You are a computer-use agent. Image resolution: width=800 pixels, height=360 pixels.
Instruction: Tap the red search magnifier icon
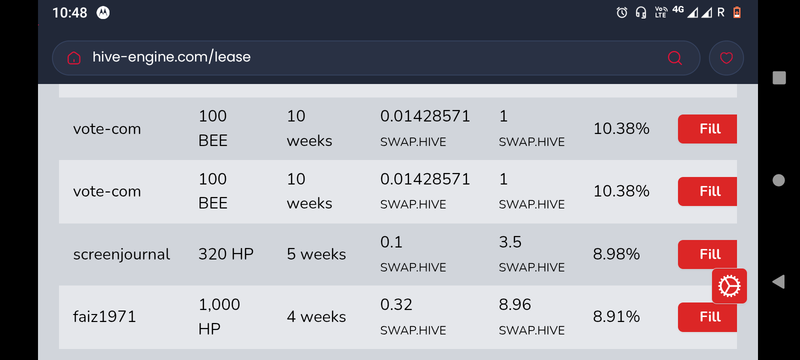click(674, 58)
